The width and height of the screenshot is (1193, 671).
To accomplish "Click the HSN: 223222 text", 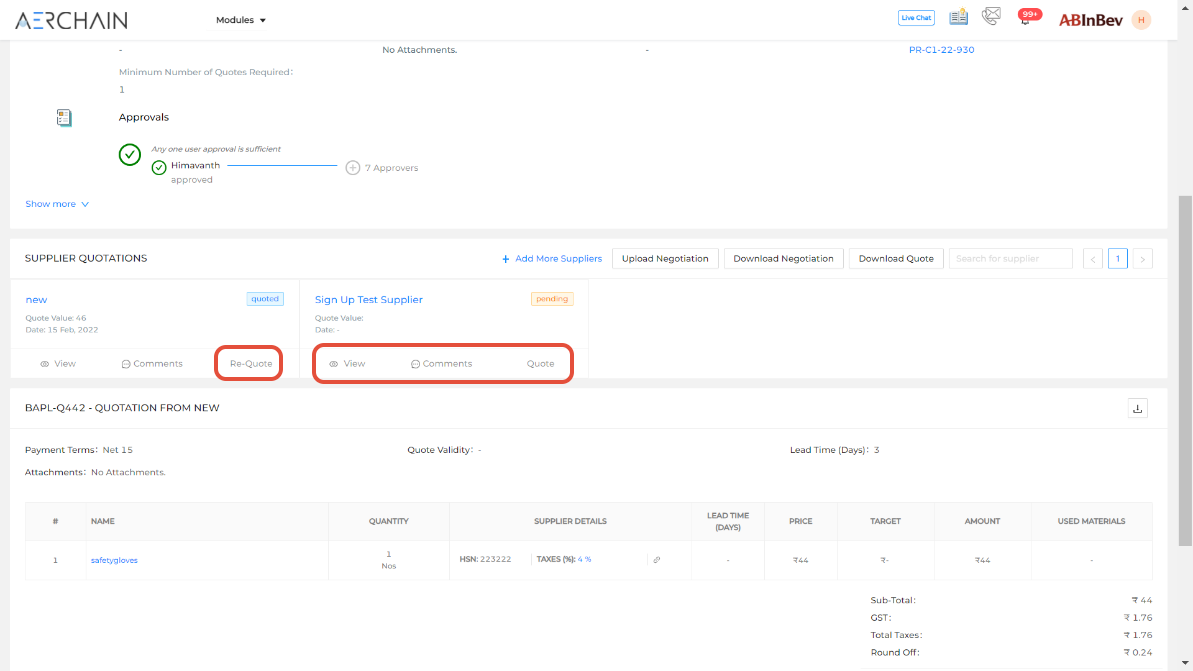I will (485, 559).
